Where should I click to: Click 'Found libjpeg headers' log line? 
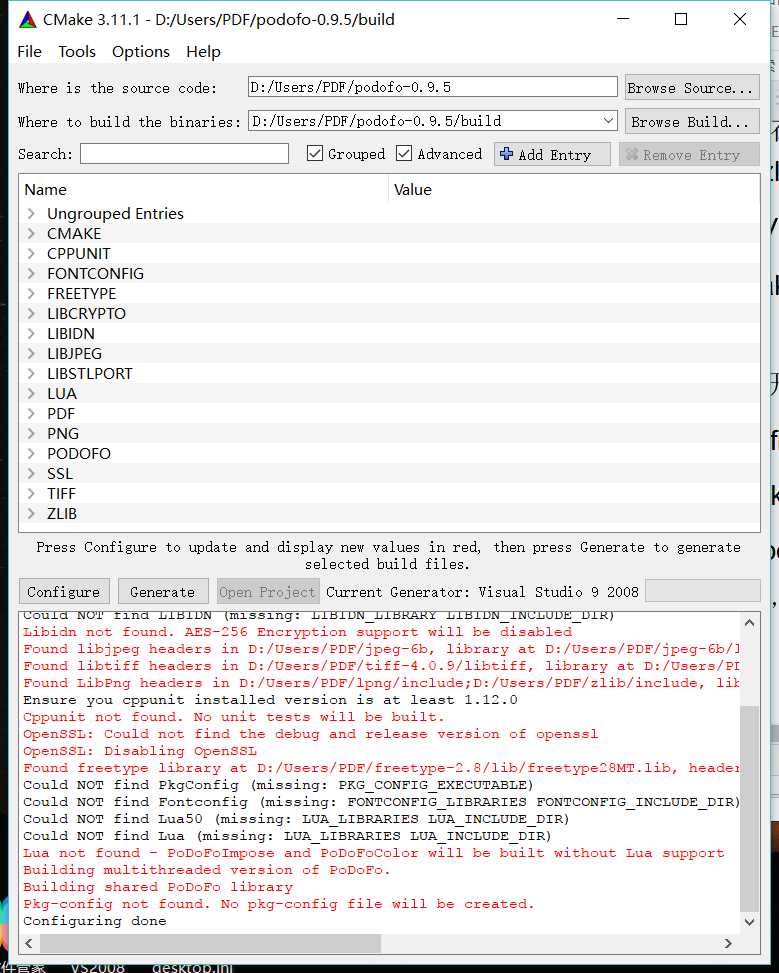pyautogui.click(x=381, y=648)
